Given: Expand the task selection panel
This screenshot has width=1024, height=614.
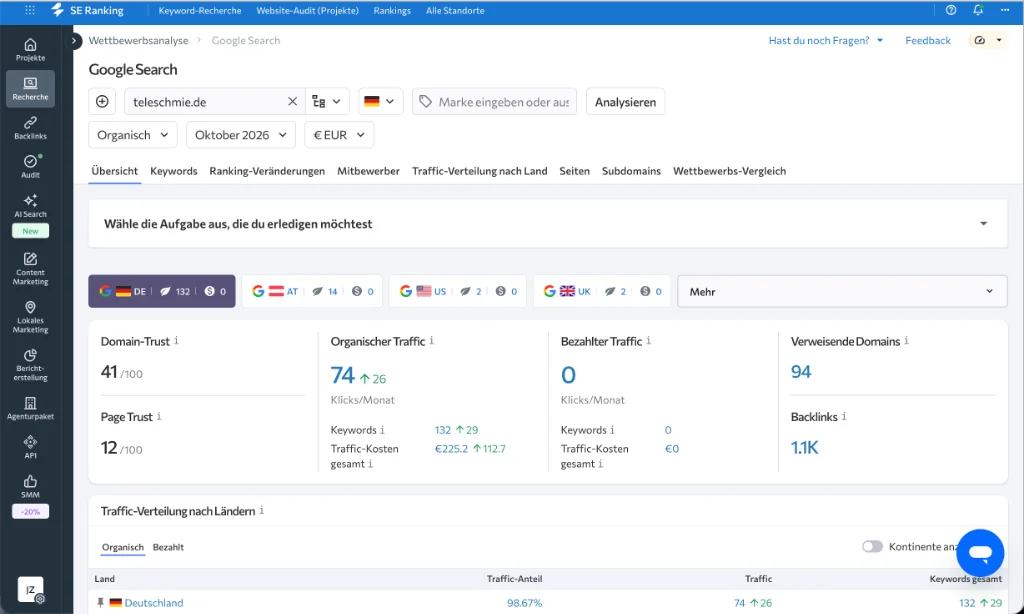Looking at the screenshot, I should (x=547, y=223).
